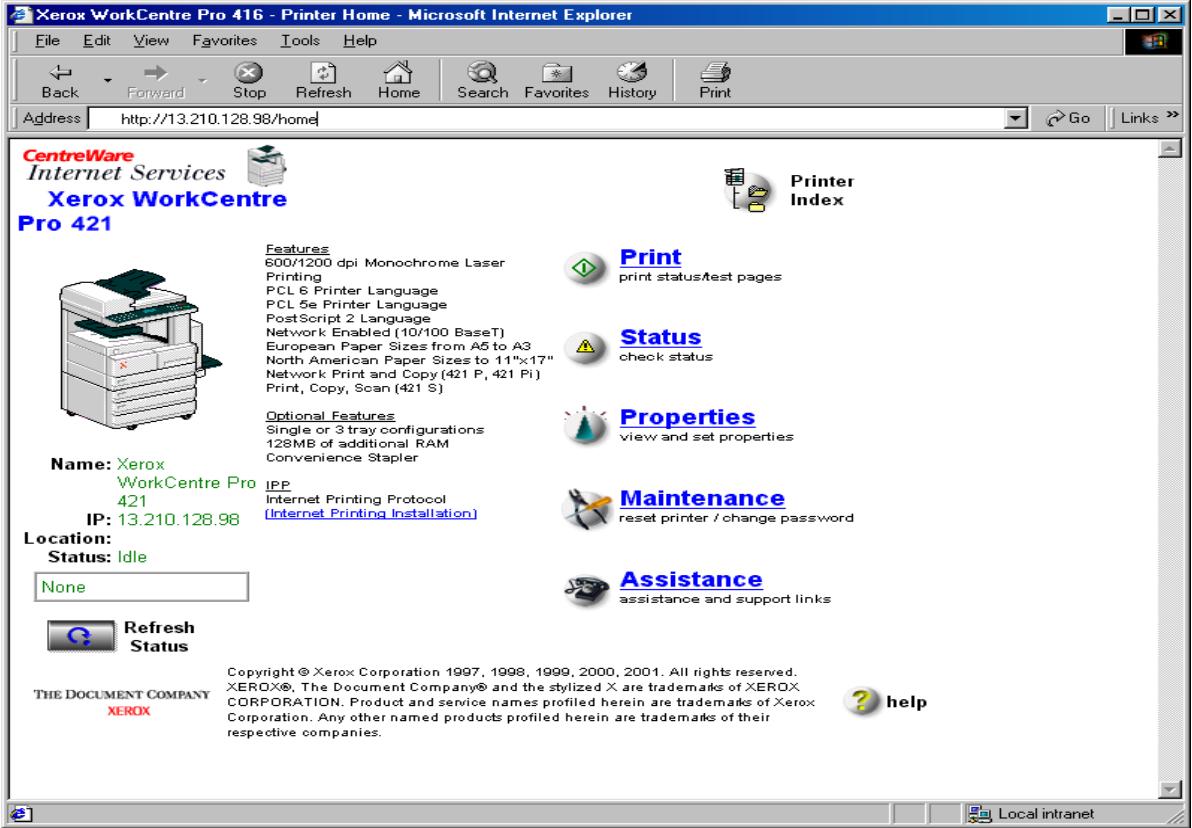1192x828 pixels.
Task: Click the yellow question mark help icon
Action: pos(861,701)
